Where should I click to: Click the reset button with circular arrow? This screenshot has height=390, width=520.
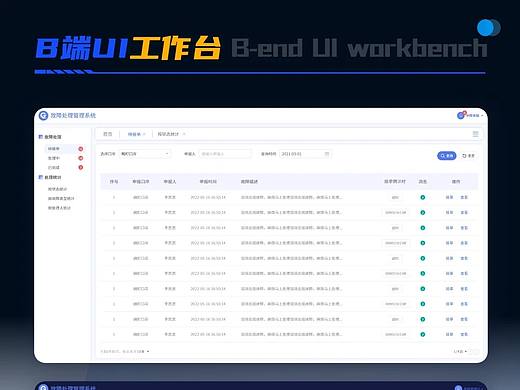468,156
